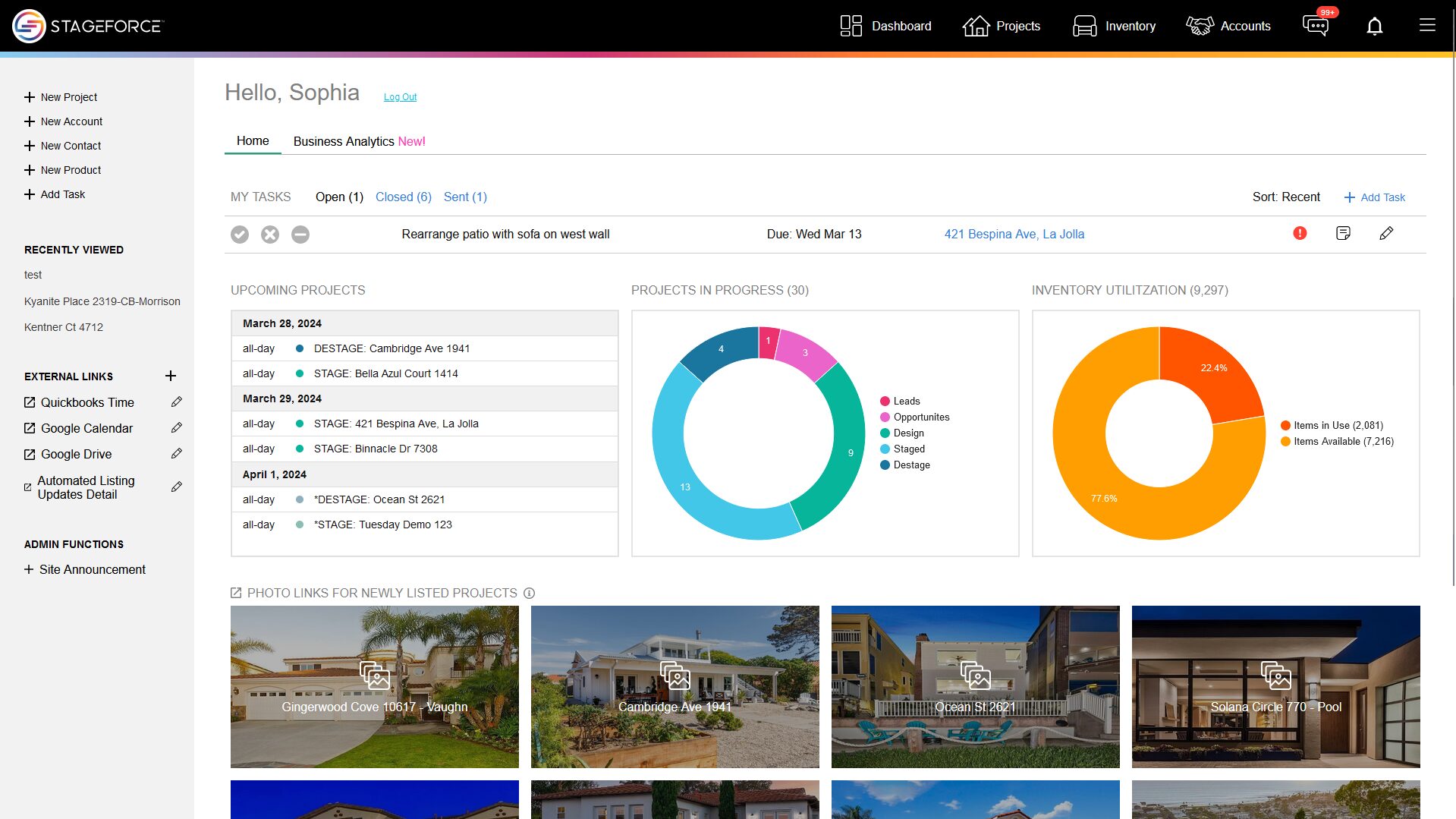This screenshot has width=1456, height=819.
Task: Mark patio task complete with checkmark icon
Action: [x=240, y=235]
